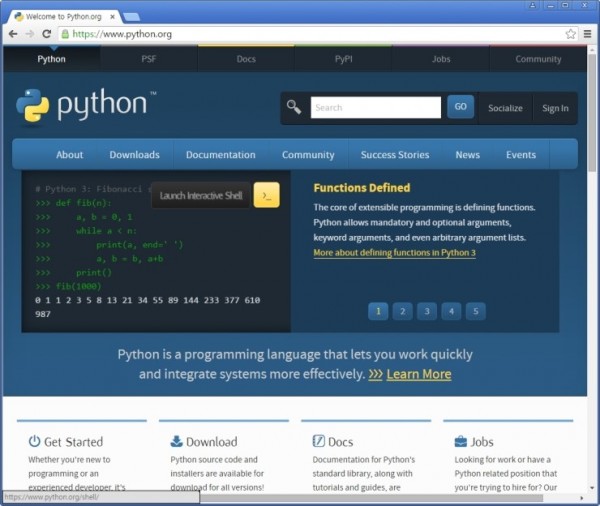The image size is (600, 506).
Task: Click the Functions Defined heading
Action: [x=362, y=188]
